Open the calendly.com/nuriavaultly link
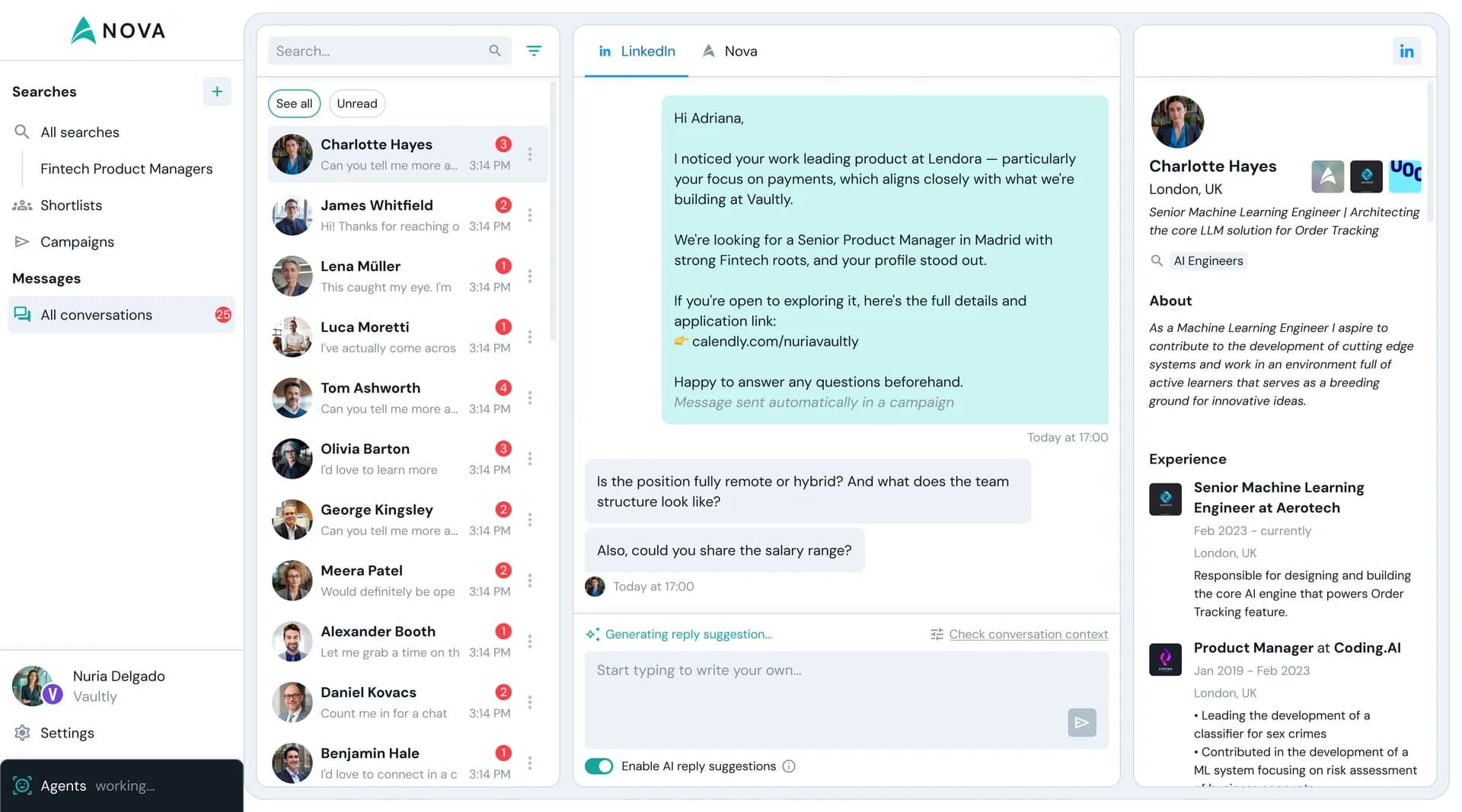The height and width of the screenshot is (812, 1462). [775, 341]
